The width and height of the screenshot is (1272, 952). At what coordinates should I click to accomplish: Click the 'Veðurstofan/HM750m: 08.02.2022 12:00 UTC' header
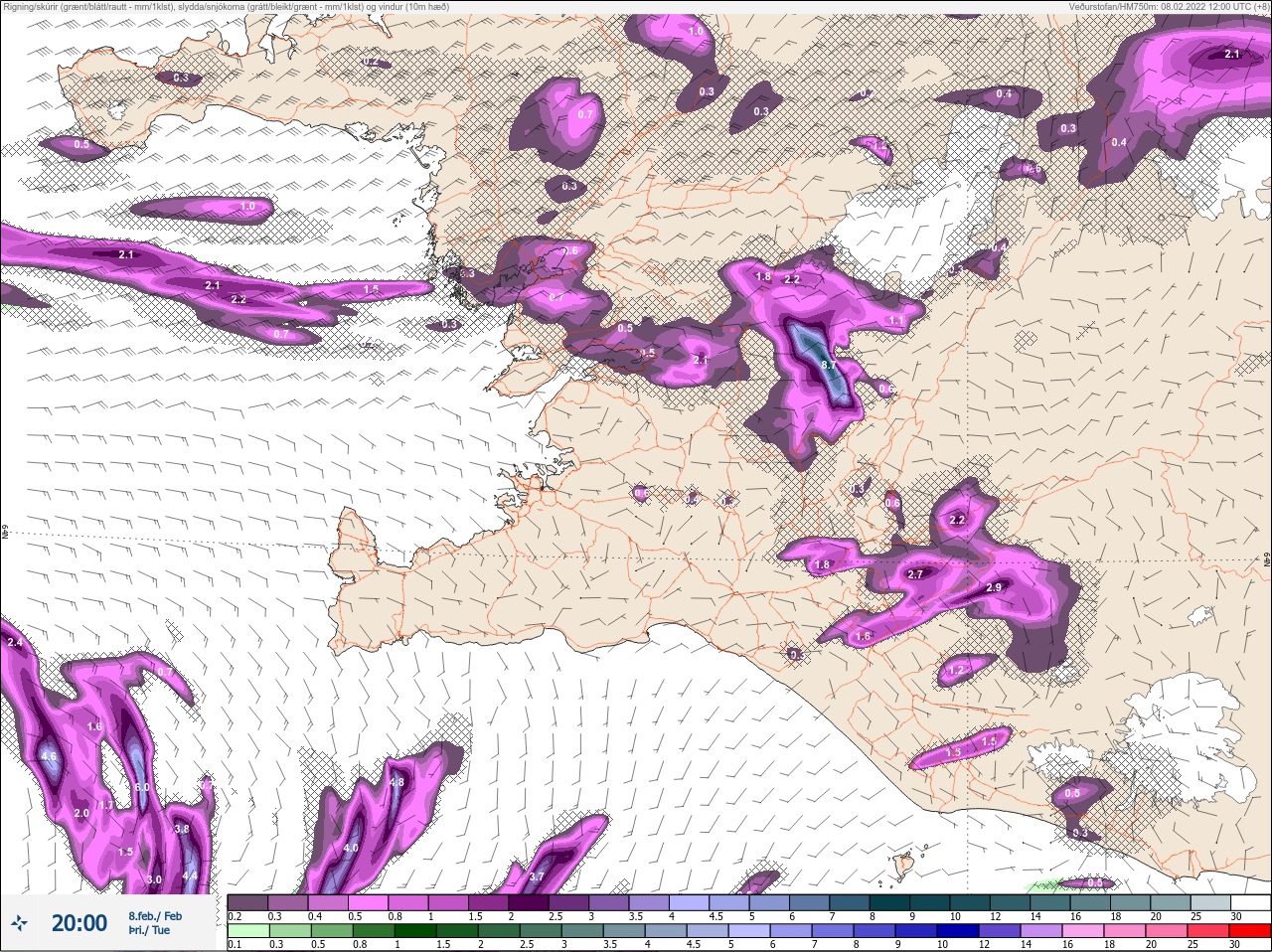pyautogui.click(x=1169, y=7)
